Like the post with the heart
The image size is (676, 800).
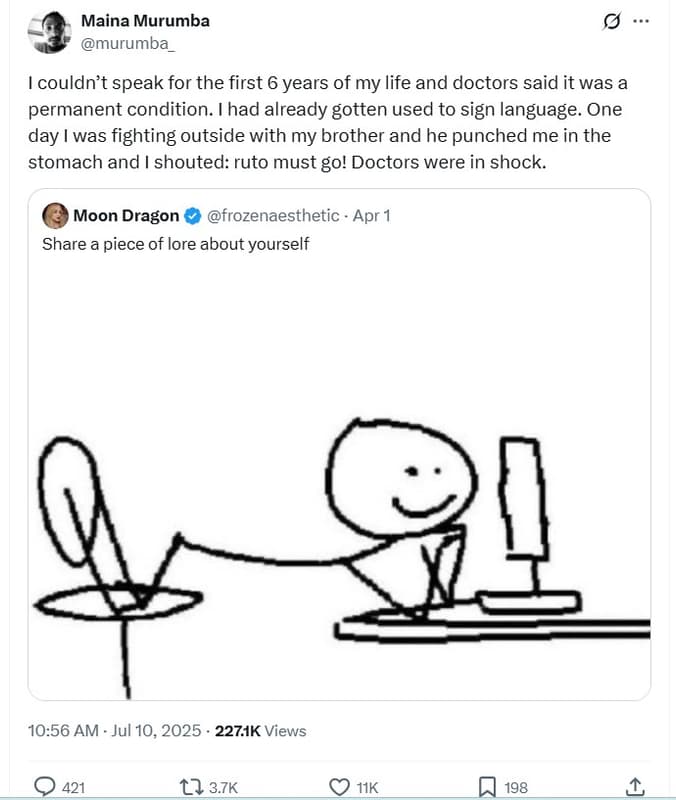[342, 787]
